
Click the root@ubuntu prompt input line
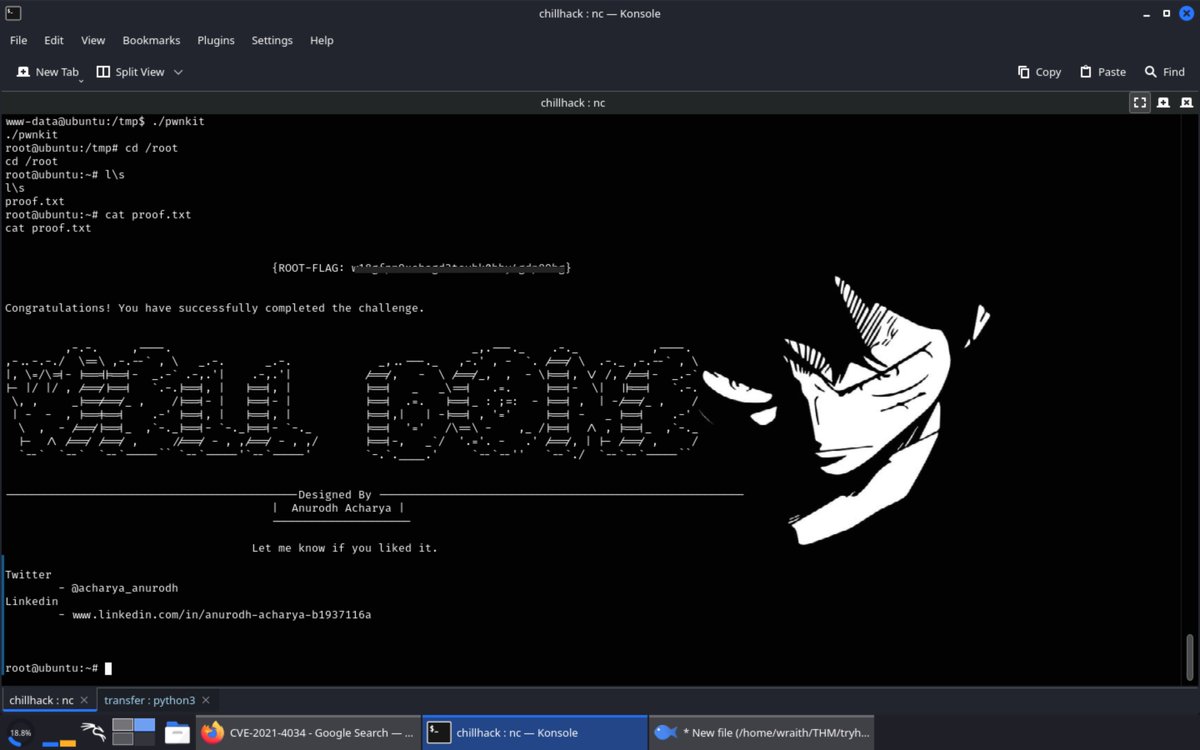pyautogui.click(x=58, y=668)
